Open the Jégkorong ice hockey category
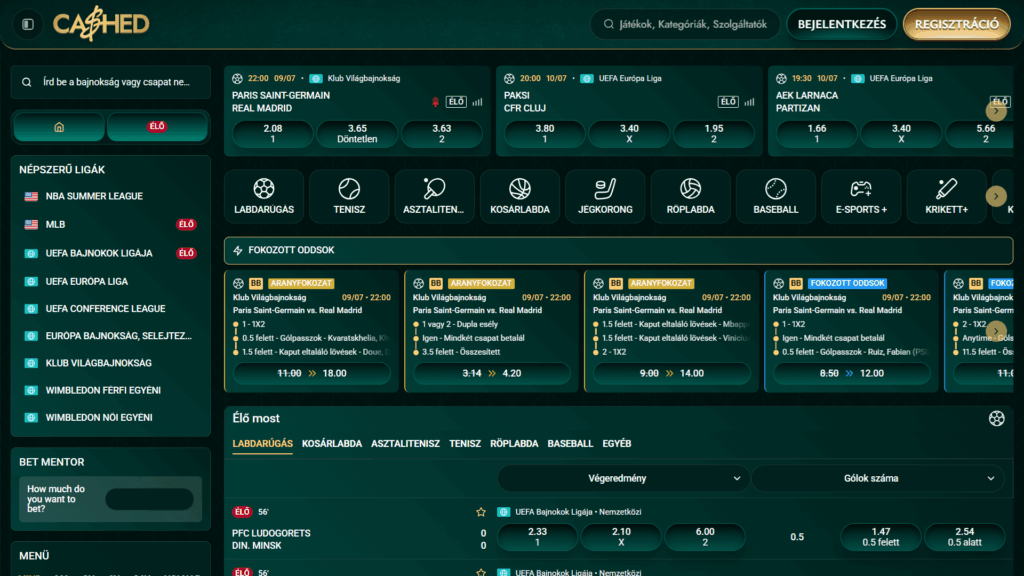This screenshot has width=1024, height=576. coord(605,197)
